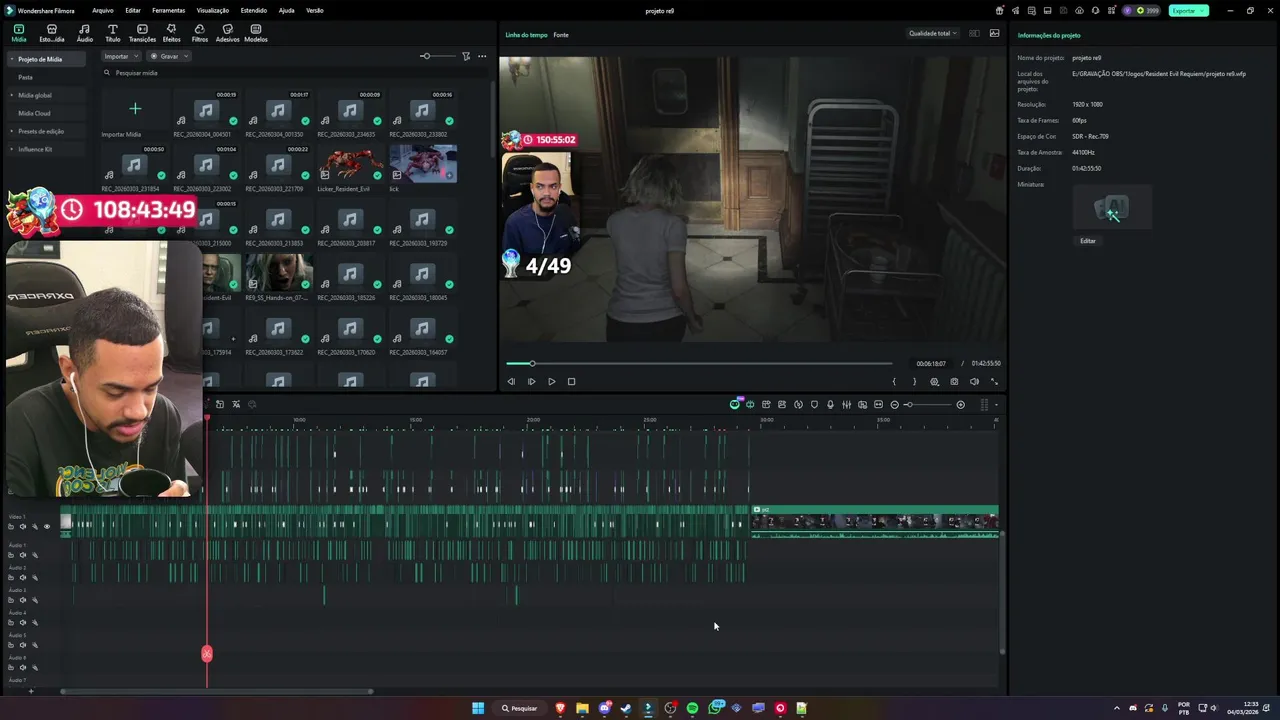The width and height of the screenshot is (1280, 720).
Task: Open the Mídia tab
Action: [18, 33]
